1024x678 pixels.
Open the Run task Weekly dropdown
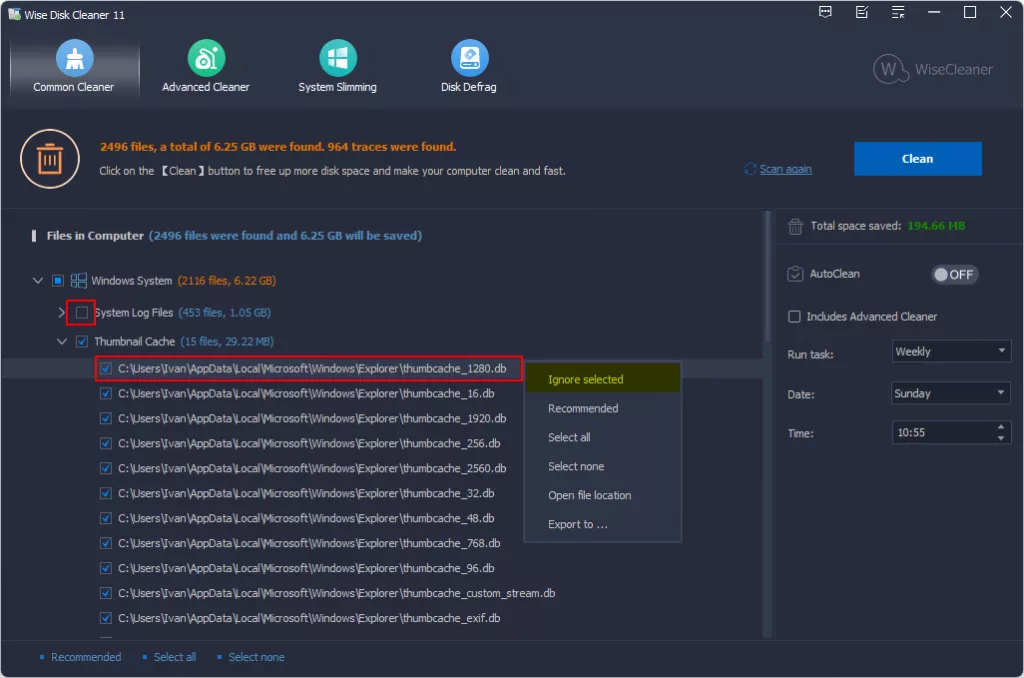click(951, 352)
